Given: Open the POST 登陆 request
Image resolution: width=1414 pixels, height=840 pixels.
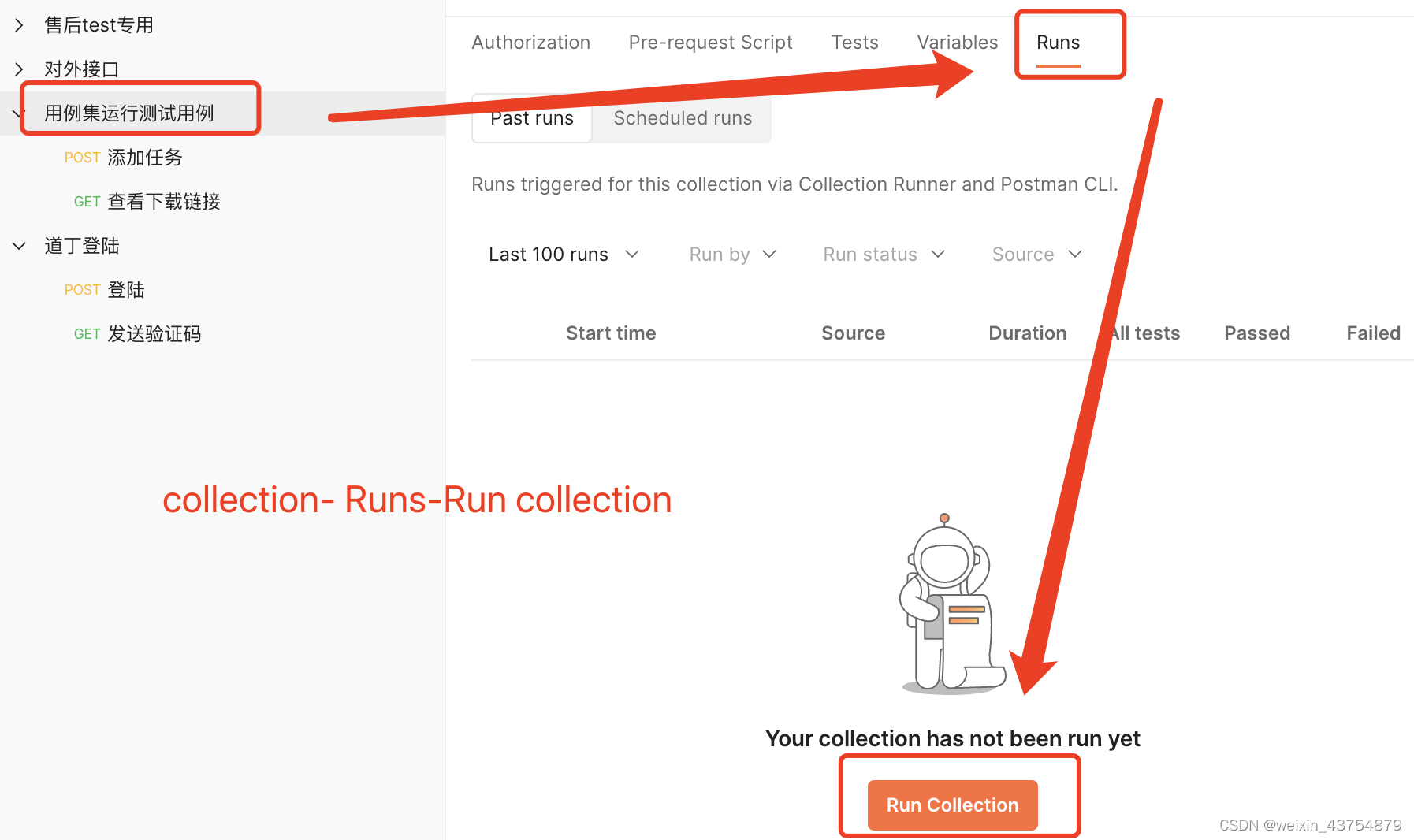Looking at the screenshot, I should point(105,290).
